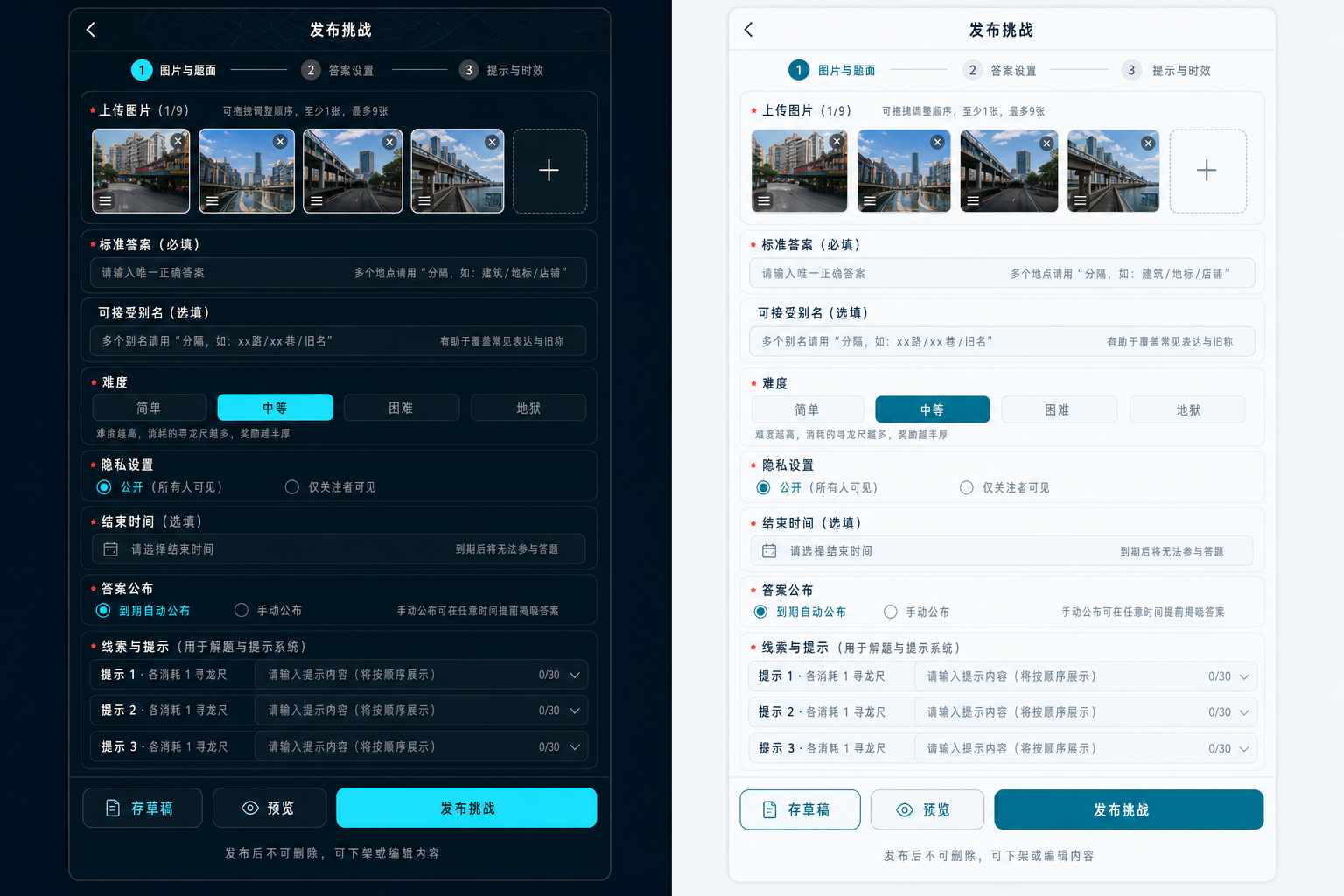
Task: Click reorder handle on third dark panel photo
Action: 317,200
